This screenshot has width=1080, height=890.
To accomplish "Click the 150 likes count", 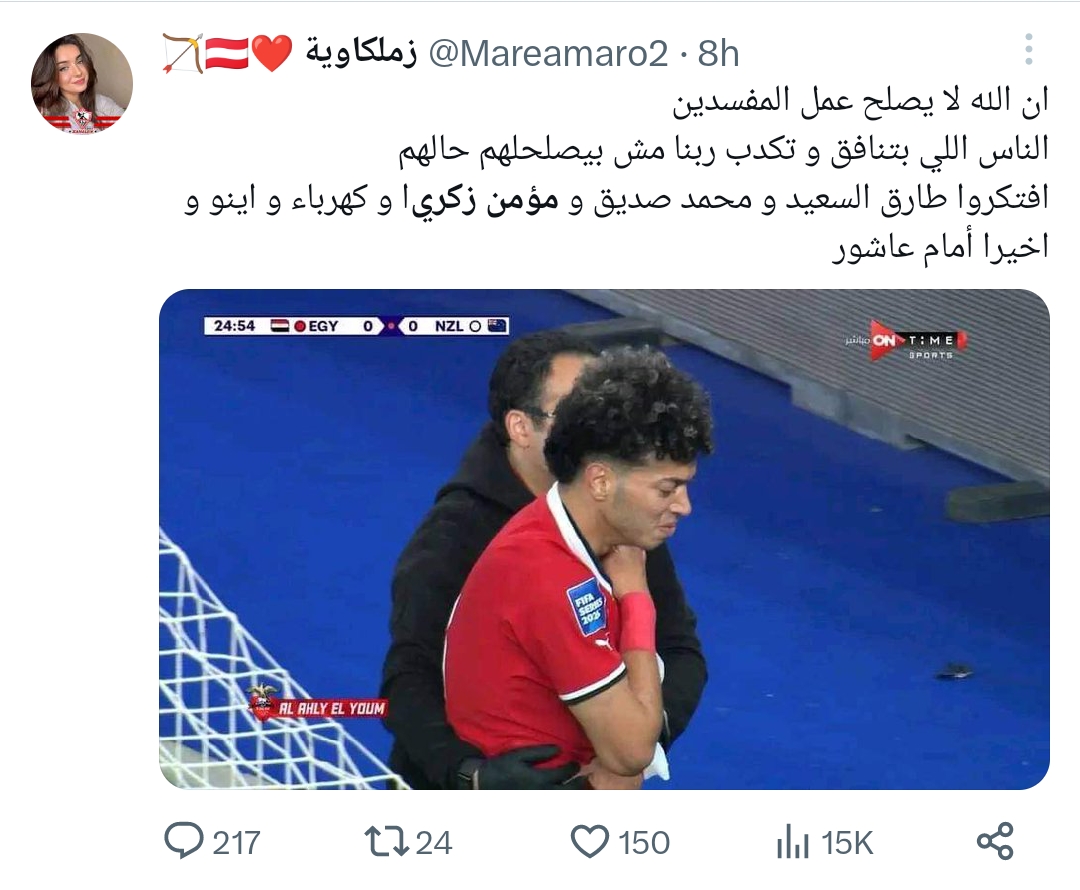I will pyautogui.click(x=643, y=843).
